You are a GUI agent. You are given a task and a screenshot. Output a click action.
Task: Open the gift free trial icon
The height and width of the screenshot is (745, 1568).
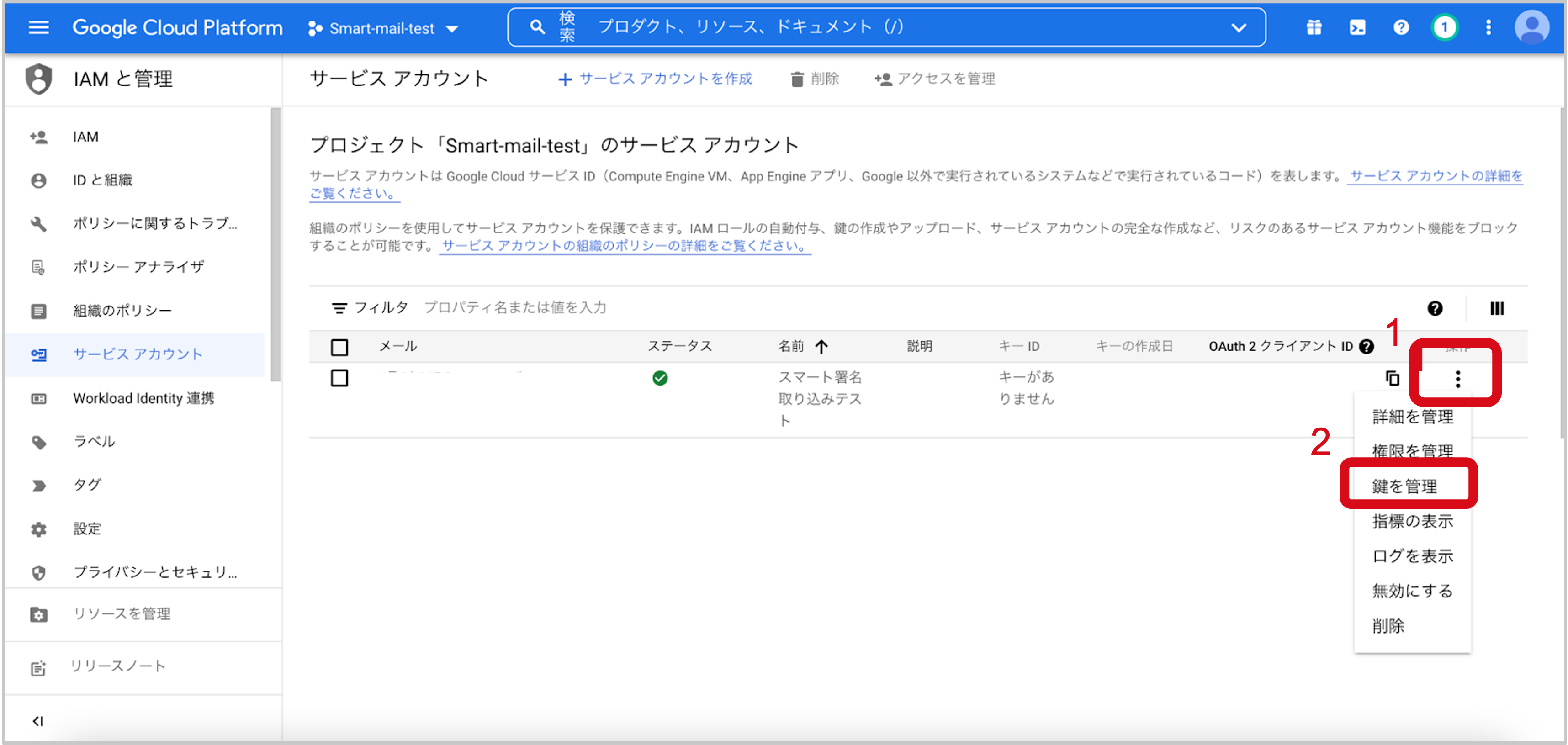click(1314, 27)
